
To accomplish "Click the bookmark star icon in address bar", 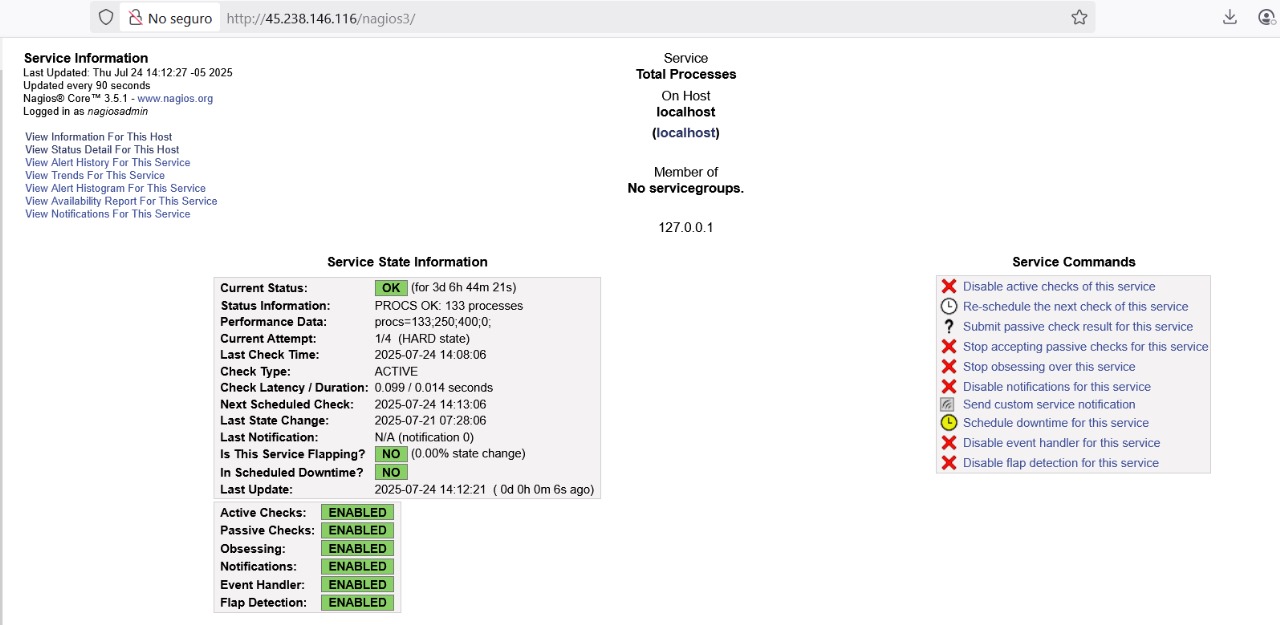I will click(1079, 17).
